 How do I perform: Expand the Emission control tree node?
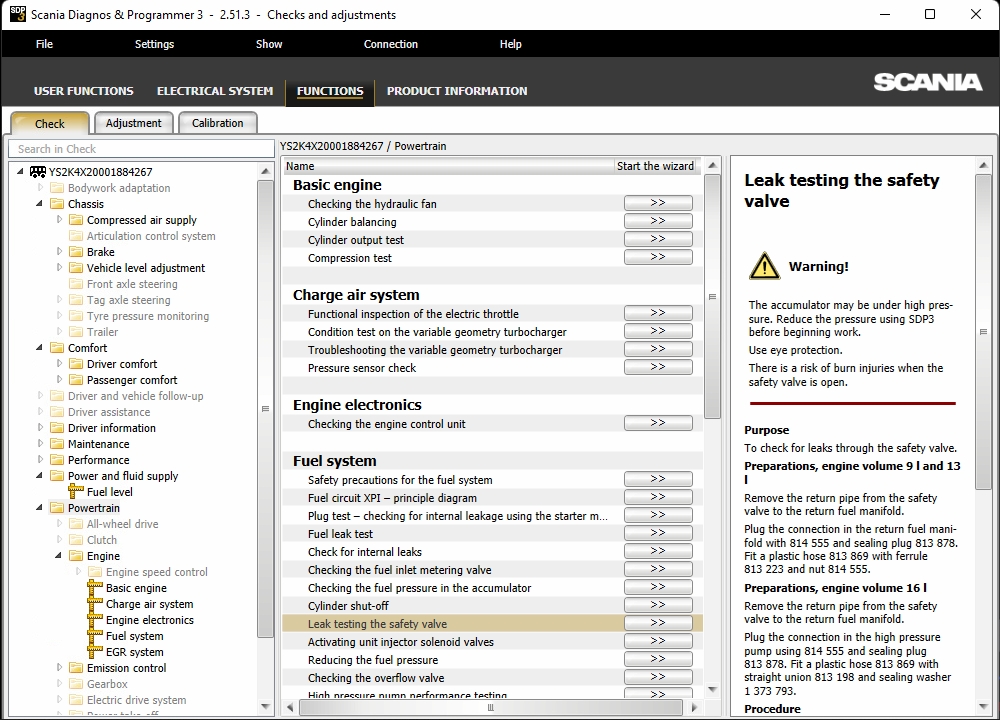[x=60, y=668]
